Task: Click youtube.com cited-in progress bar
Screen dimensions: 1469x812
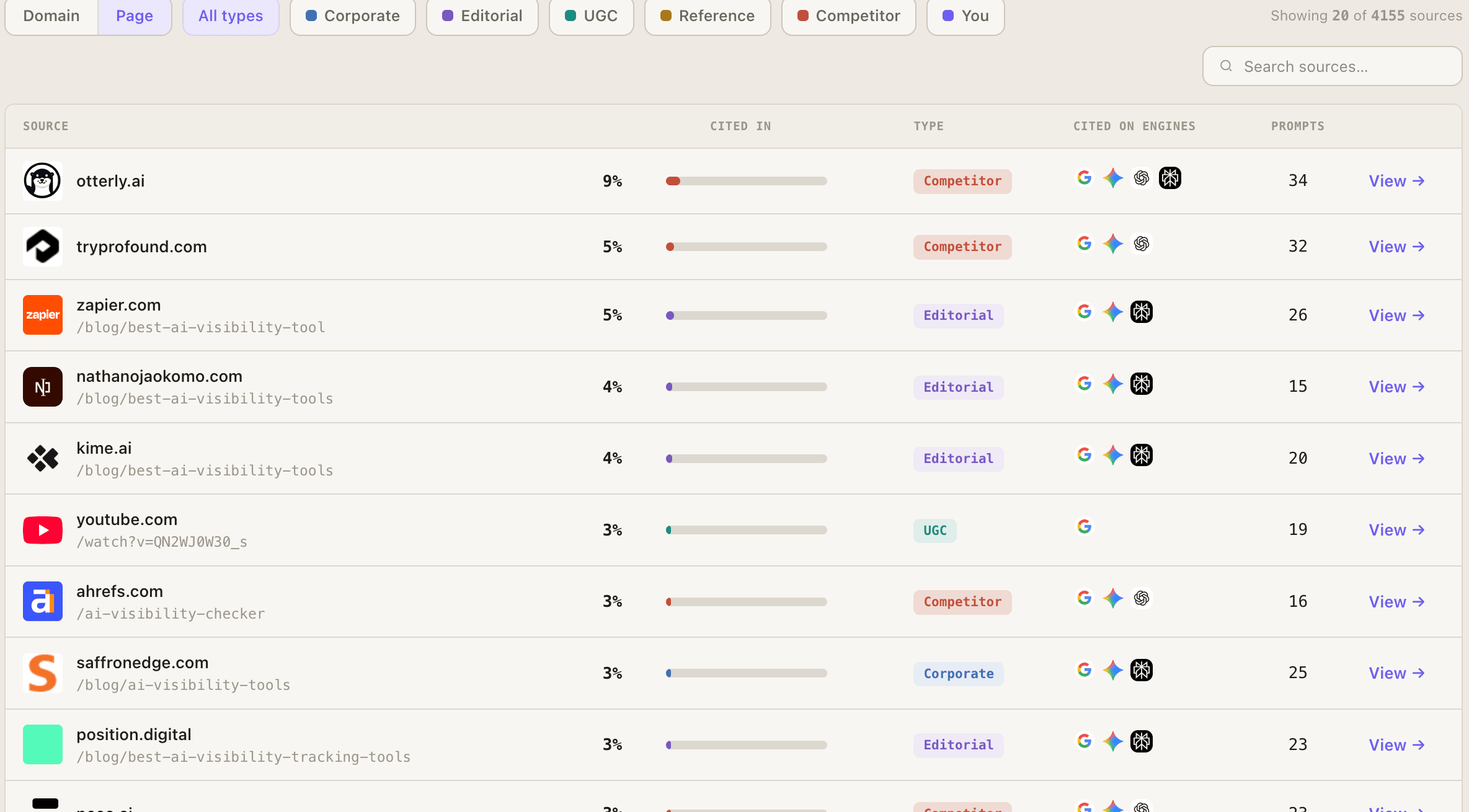Action: (746, 530)
